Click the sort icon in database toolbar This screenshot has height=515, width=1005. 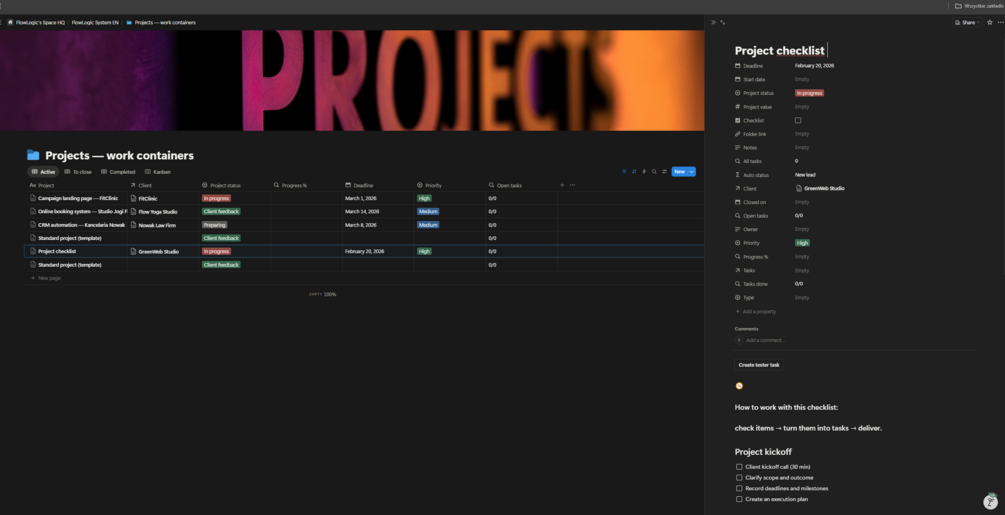pyautogui.click(x=634, y=172)
